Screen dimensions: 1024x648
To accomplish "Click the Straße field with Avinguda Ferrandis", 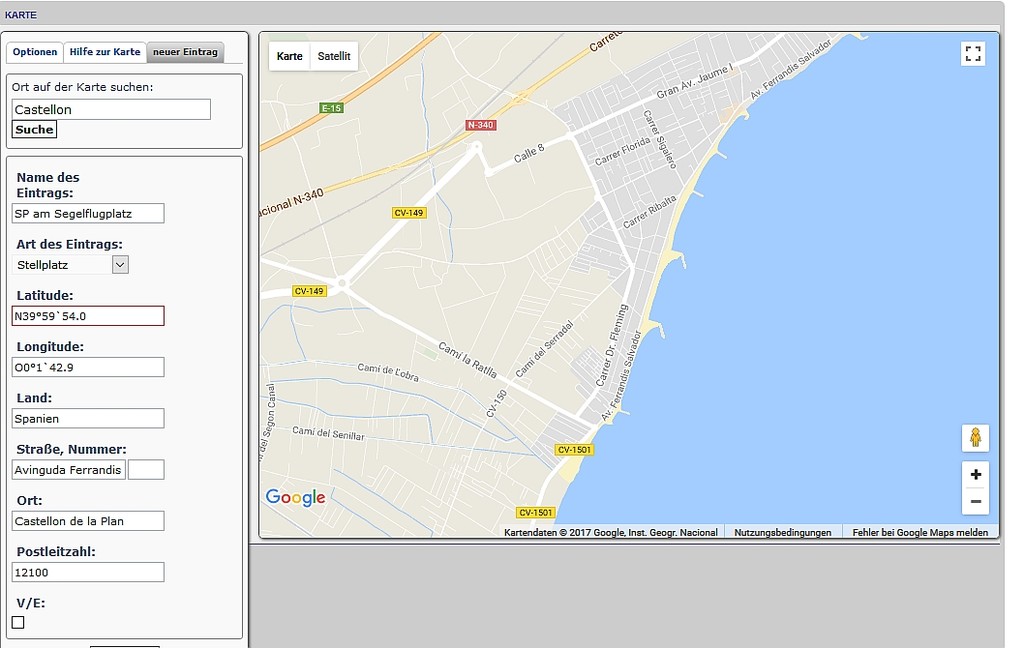I will [69, 470].
